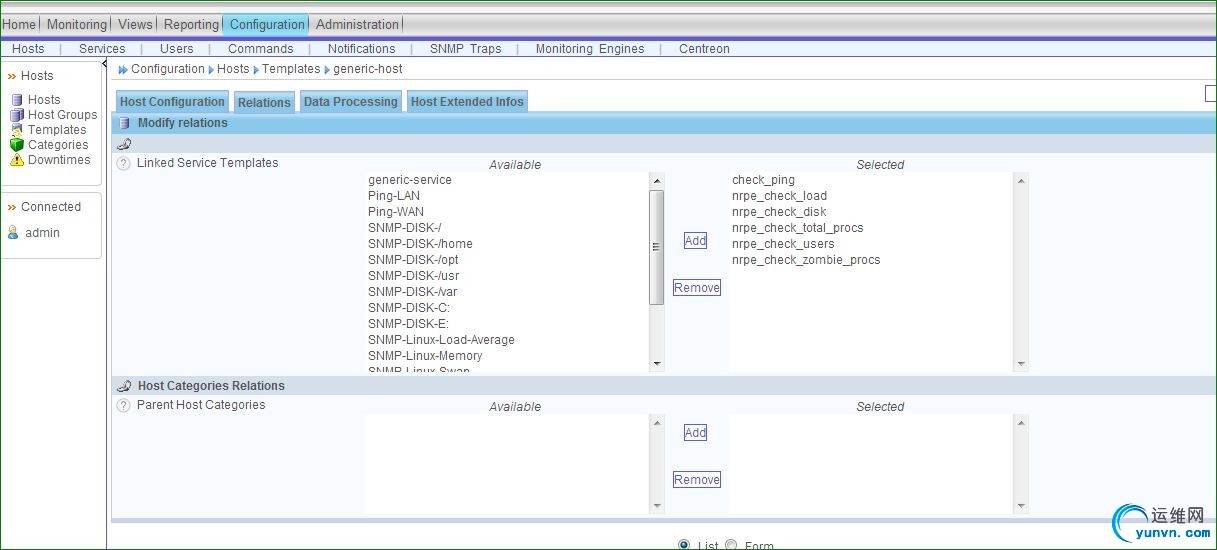Click the admin user icon
The image size is (1217, 550).
coord(13,233)
